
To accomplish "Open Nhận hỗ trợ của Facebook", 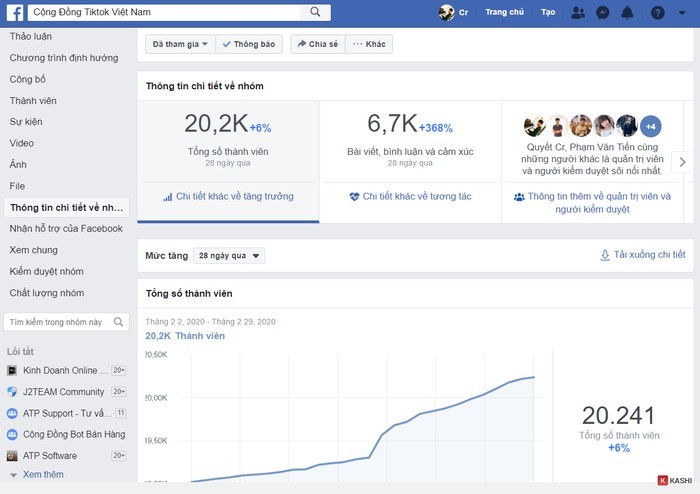I will pyautogui.click(x=66, y=229).
